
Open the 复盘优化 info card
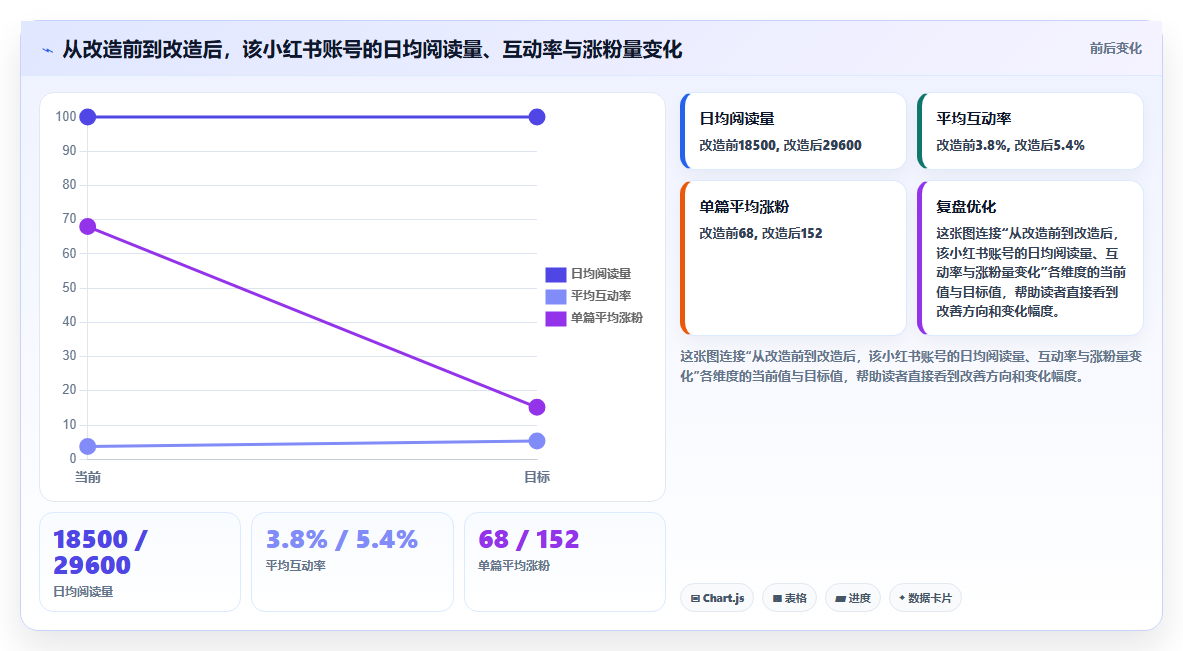[x=1030, y=258]
